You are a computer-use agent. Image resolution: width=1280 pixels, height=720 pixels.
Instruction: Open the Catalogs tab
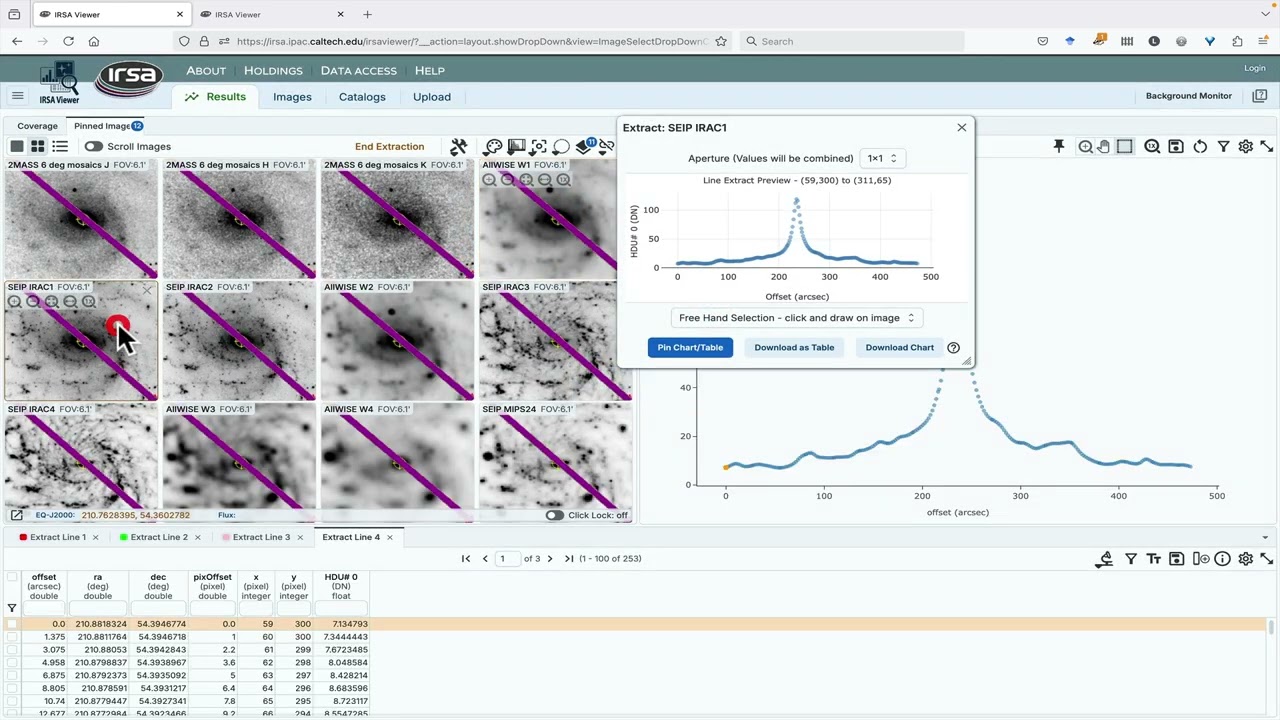pos(362,97)
